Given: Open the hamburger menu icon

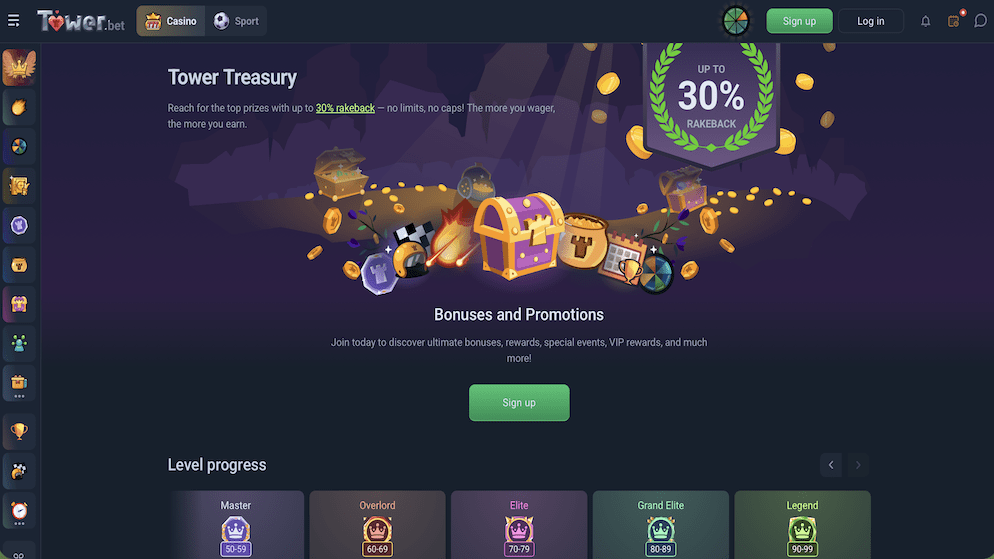Looking at the screenshot, I should point(13,21).
